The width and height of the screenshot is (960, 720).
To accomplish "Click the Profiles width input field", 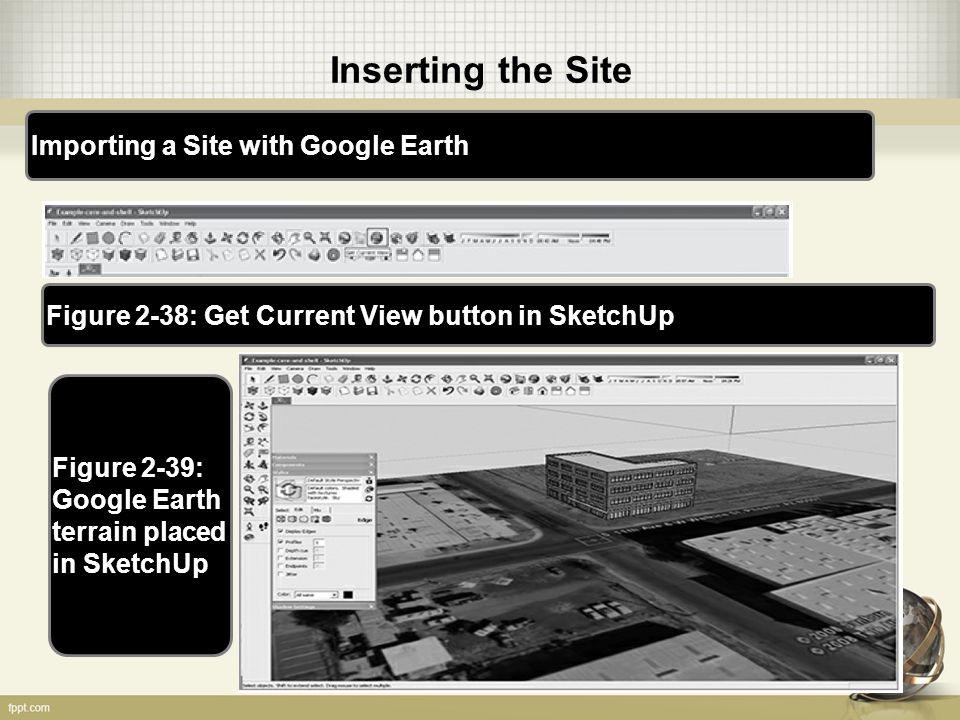I will pyautogui.click(x=319, y=542).
